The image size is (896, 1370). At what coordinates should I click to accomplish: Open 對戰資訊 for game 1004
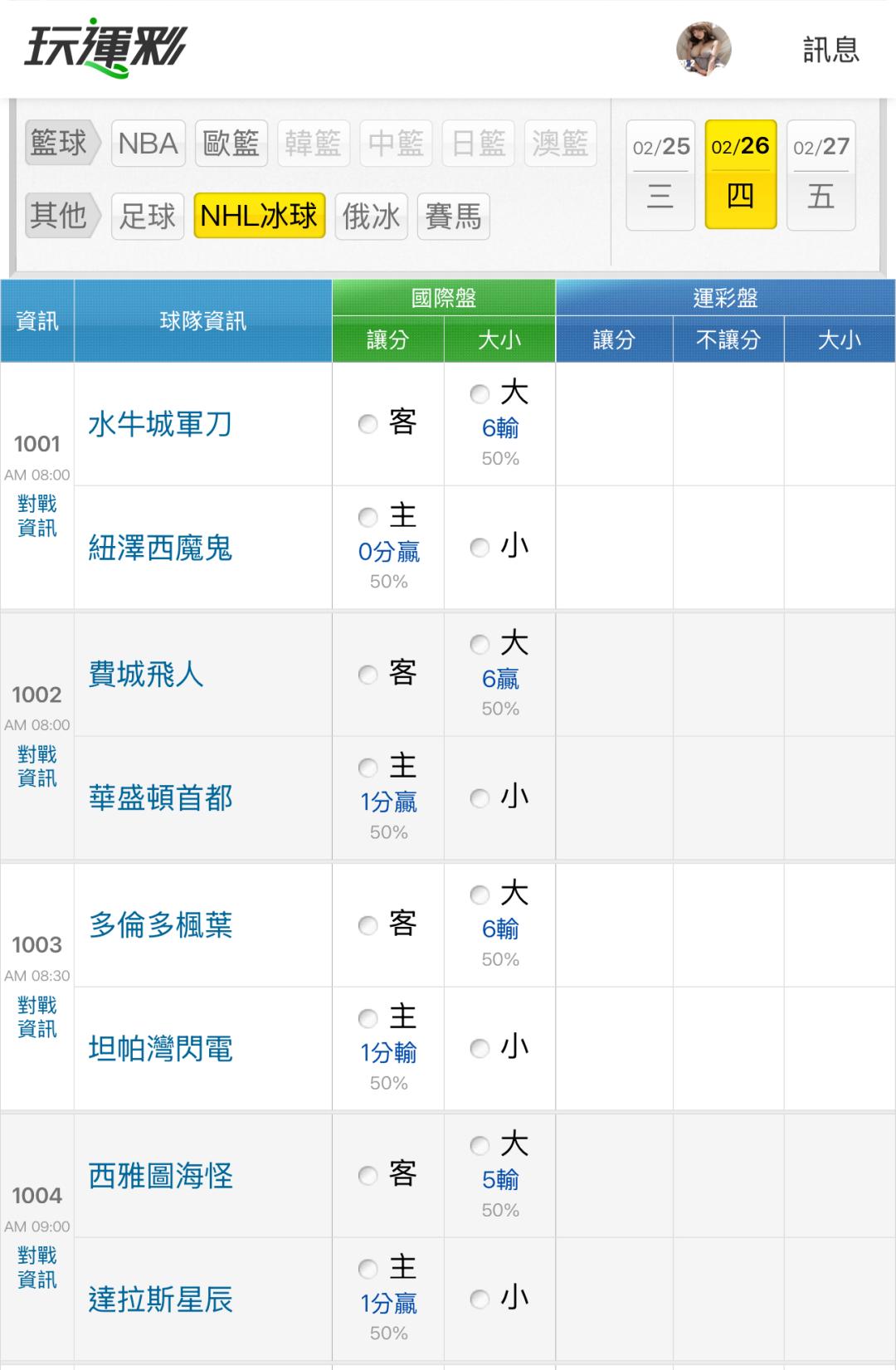37,1267
